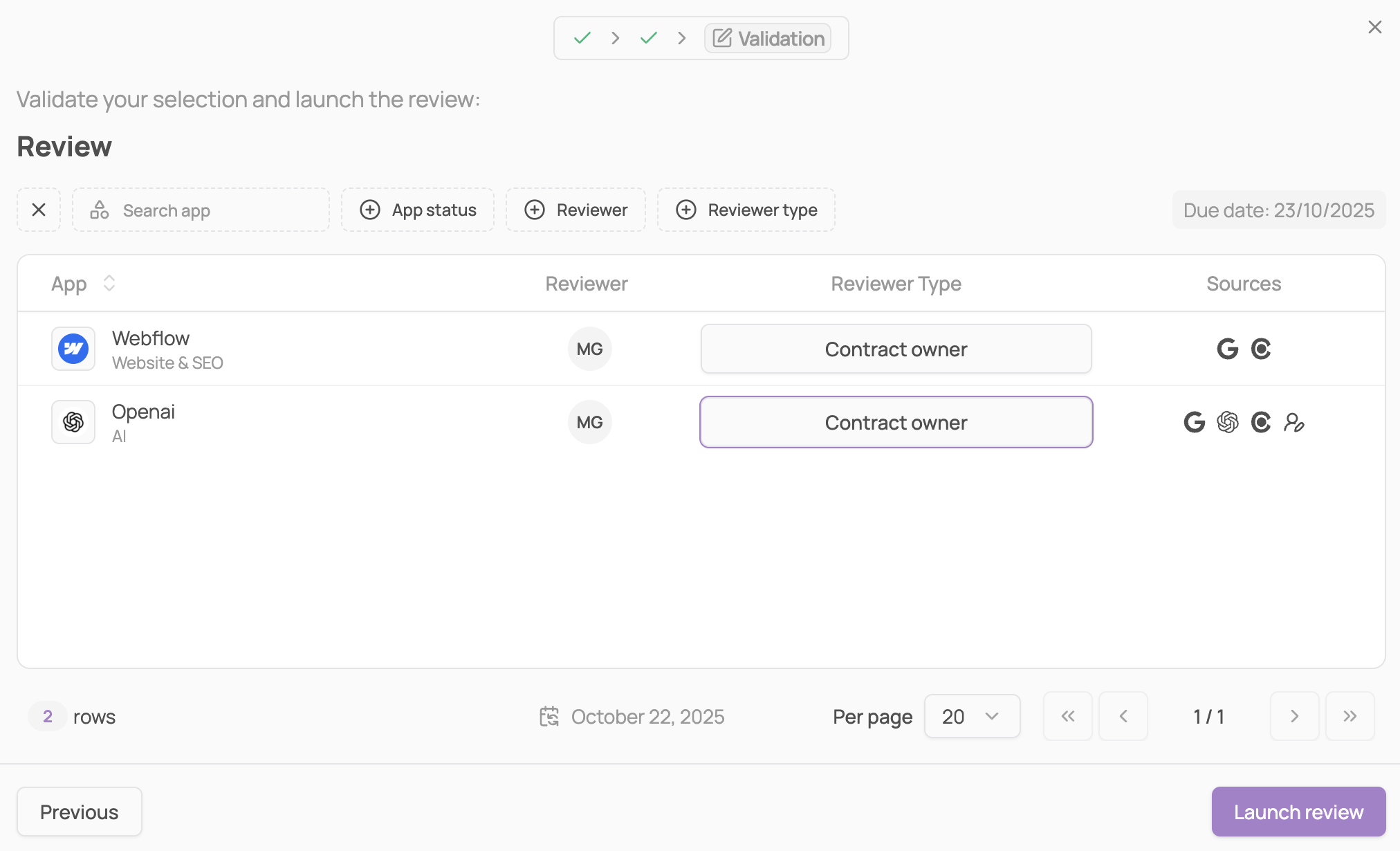Click the Website & SEO category text
Image resolution: width=1400 pixels, height=851 pixels.
click(167, 363)
